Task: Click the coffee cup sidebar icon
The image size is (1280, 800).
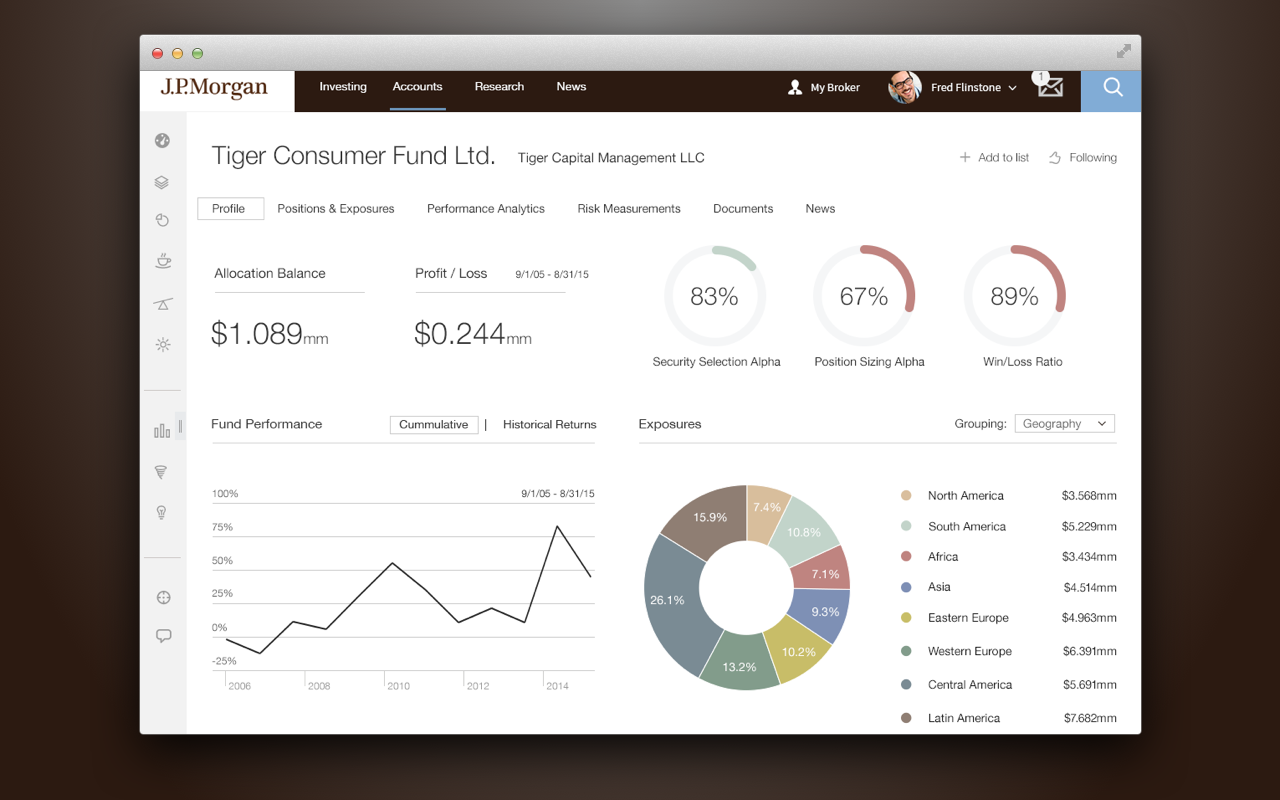Action: (162, 262)
